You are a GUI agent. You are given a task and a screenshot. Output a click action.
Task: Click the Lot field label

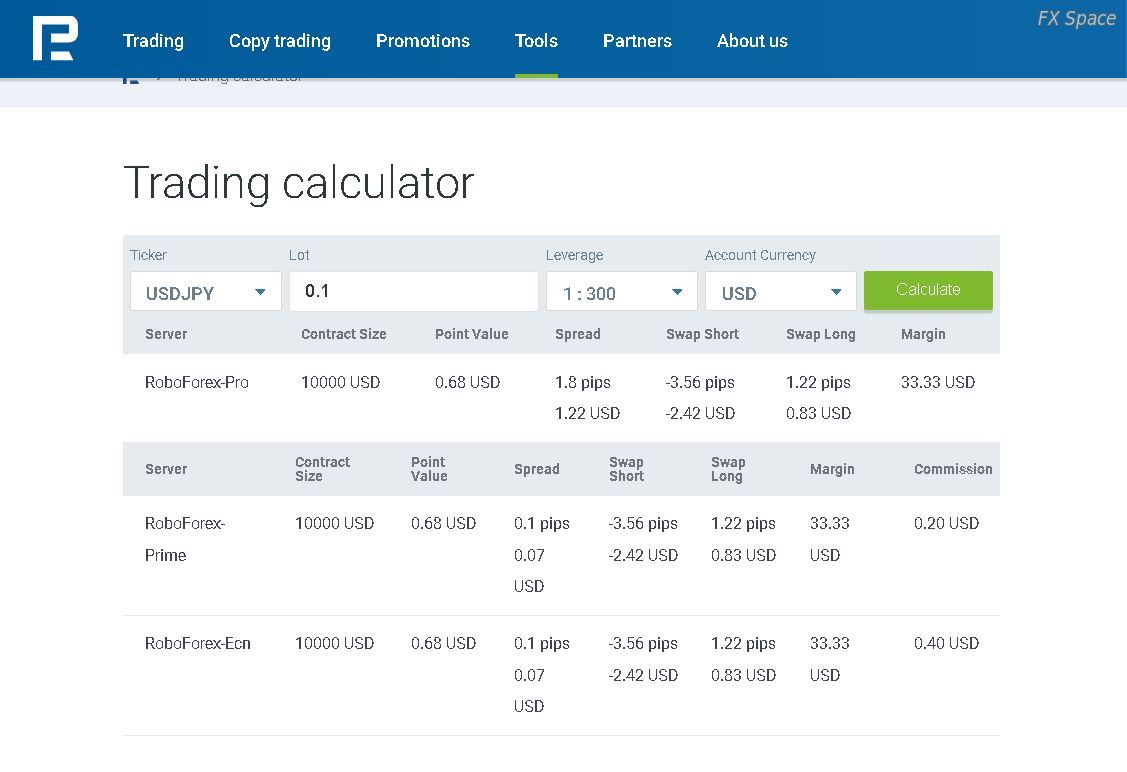coord(299,255)
